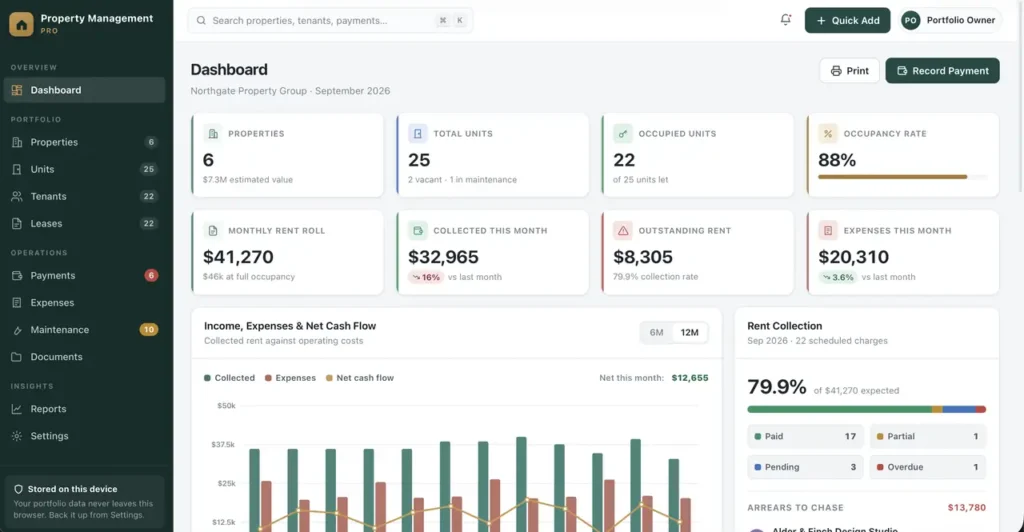This screenshot has height=532, width=1024.
Task: Click the Expenses This Month receipt icon
Action: tap(827, 230)
